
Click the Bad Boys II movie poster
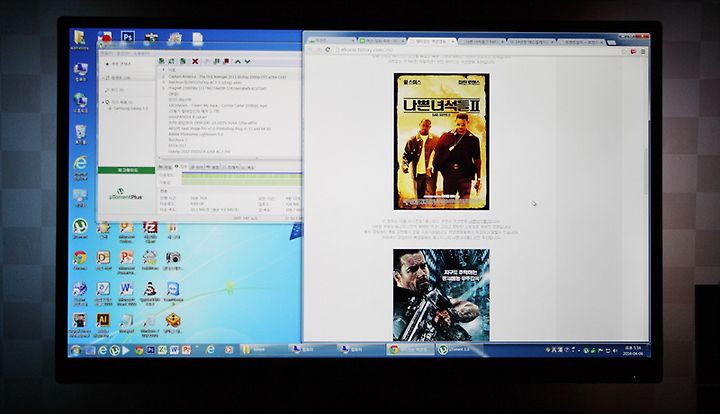(441, 141)
